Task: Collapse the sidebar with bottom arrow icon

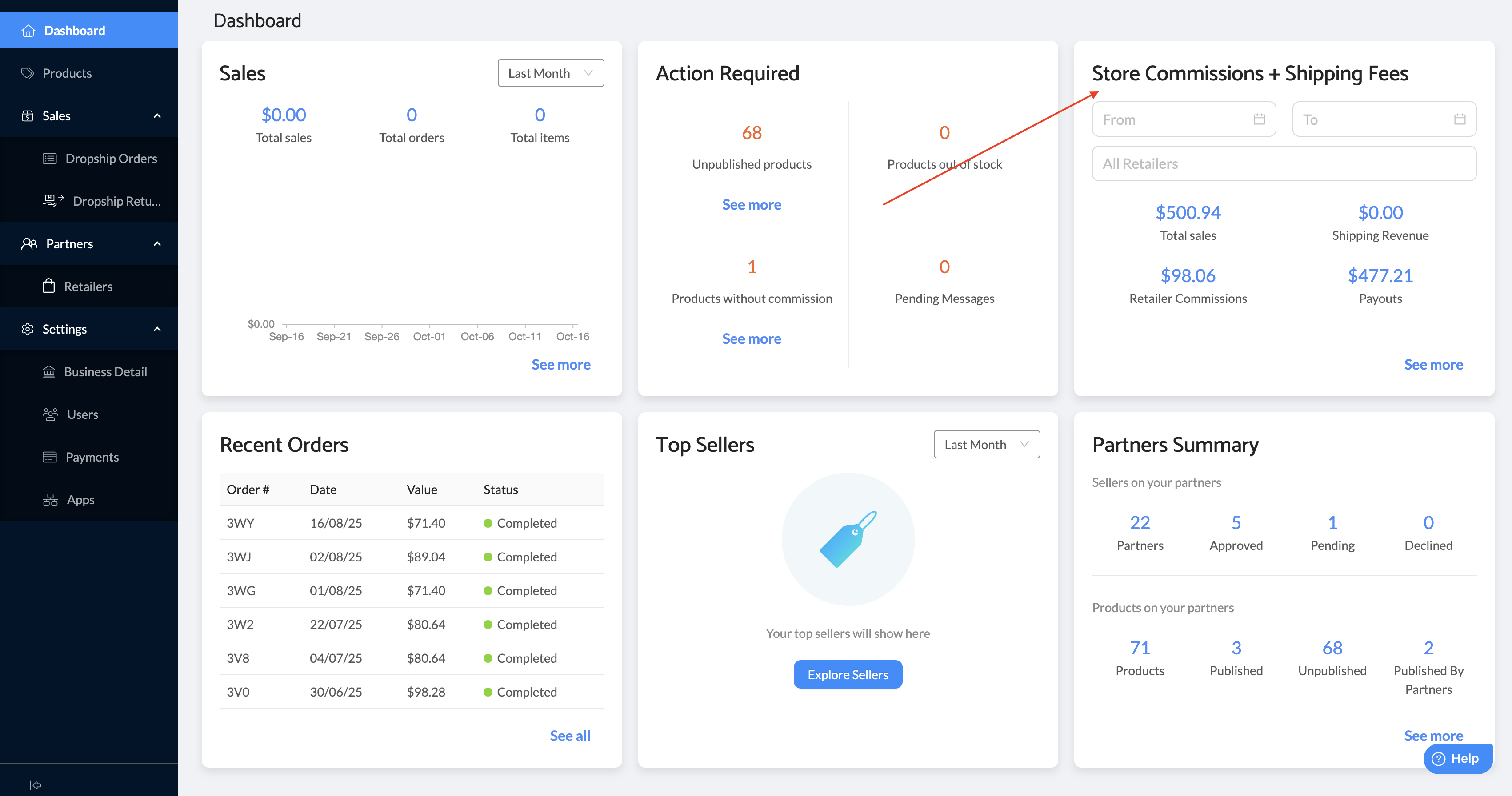Action: pyautogui.click(x=35, y=785)
